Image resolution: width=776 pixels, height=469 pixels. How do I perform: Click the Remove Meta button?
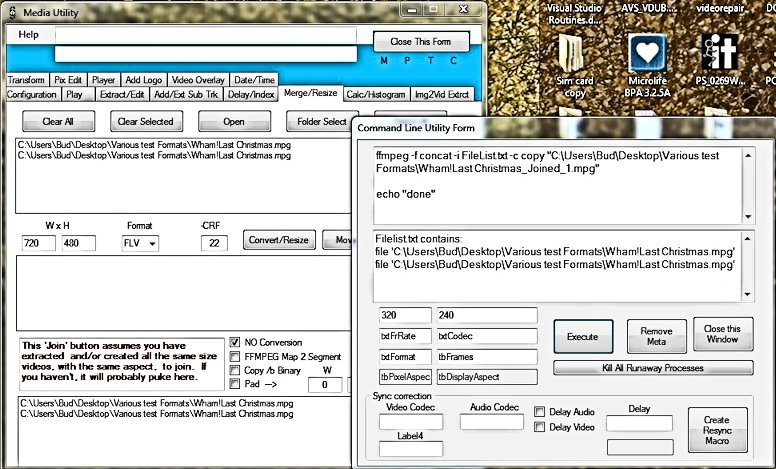tap(657, 336)
